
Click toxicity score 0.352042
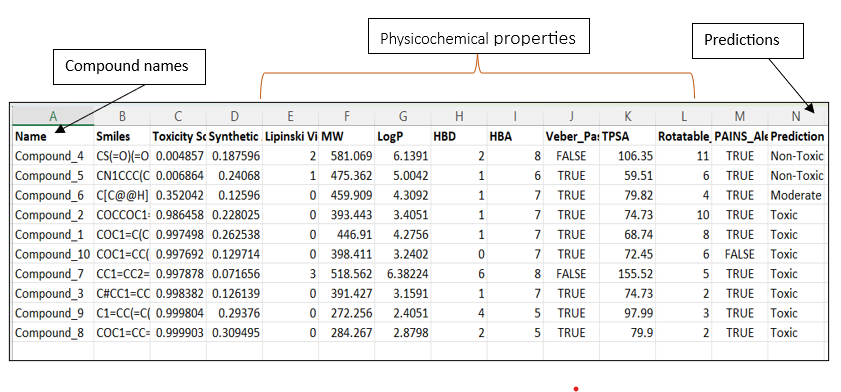tap(178, 195)
